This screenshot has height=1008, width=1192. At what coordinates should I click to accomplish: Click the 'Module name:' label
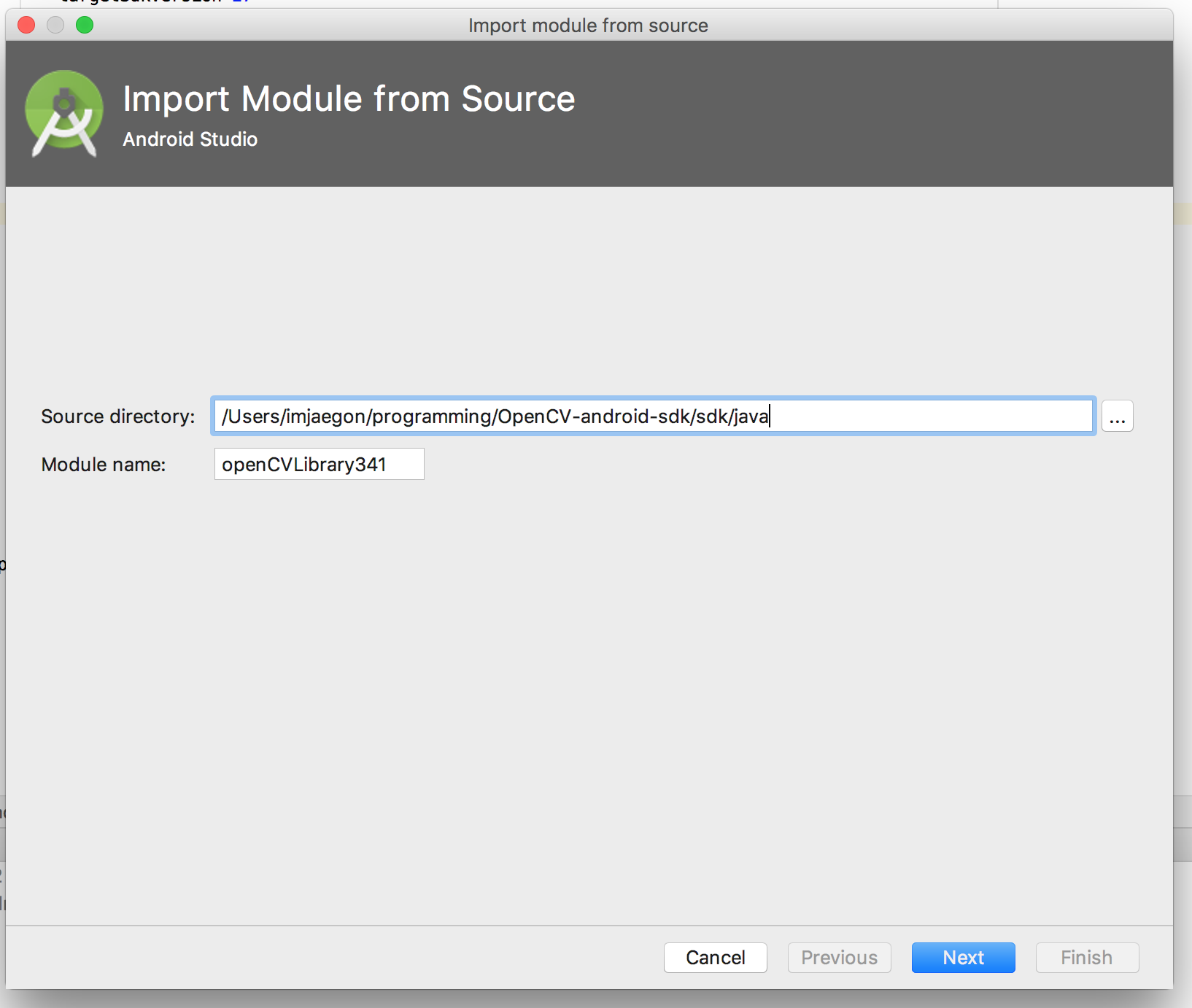pos(104,465)
